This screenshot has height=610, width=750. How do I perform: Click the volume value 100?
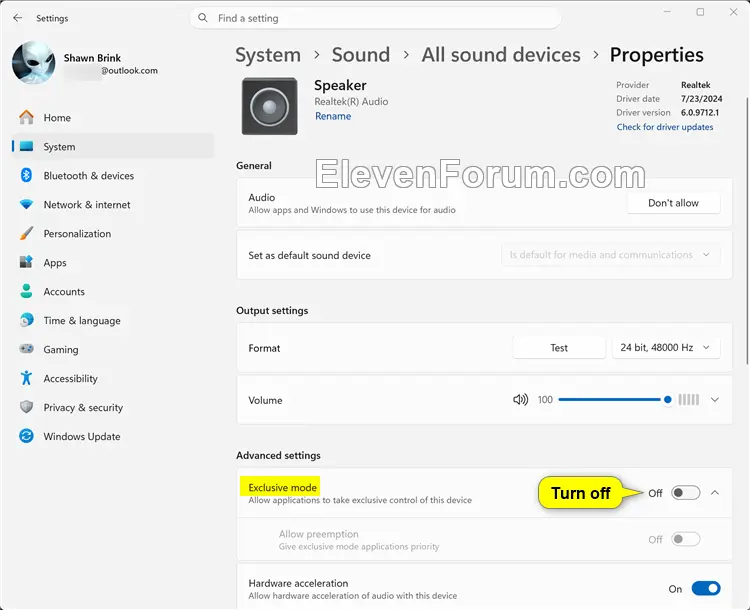click(545, 399)
